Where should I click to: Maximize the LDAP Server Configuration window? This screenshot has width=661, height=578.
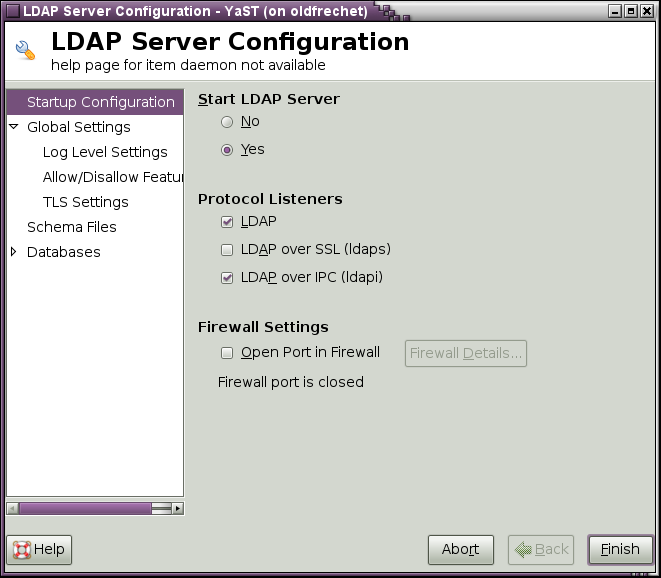coord(630,11)
